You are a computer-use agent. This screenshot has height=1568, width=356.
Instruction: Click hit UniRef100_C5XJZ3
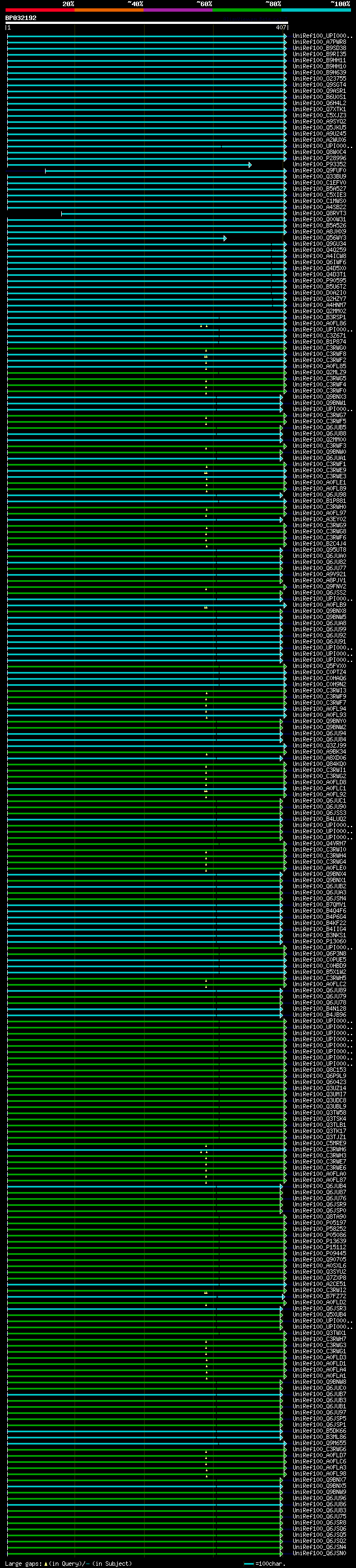(x=319, y=115)
